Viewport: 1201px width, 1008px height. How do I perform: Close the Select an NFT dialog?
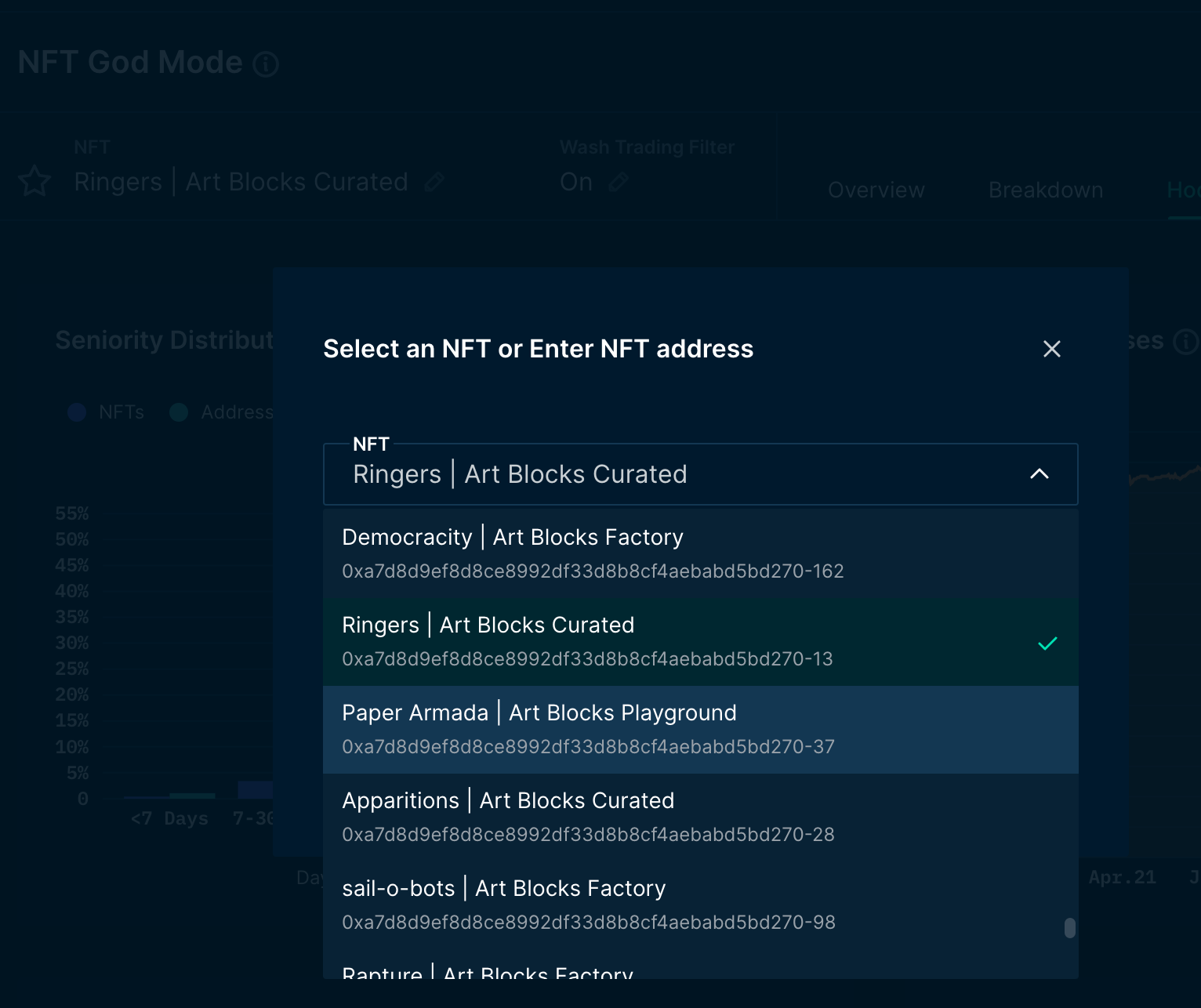coord(1052,349)
